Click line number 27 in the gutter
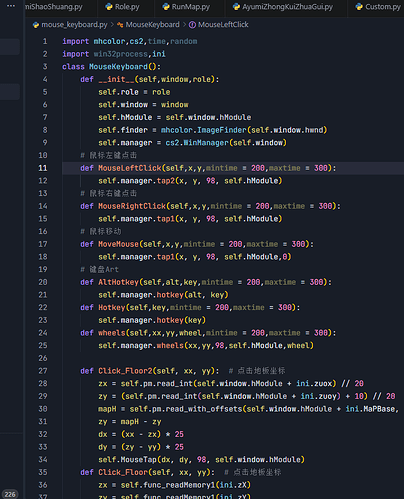 43,371
